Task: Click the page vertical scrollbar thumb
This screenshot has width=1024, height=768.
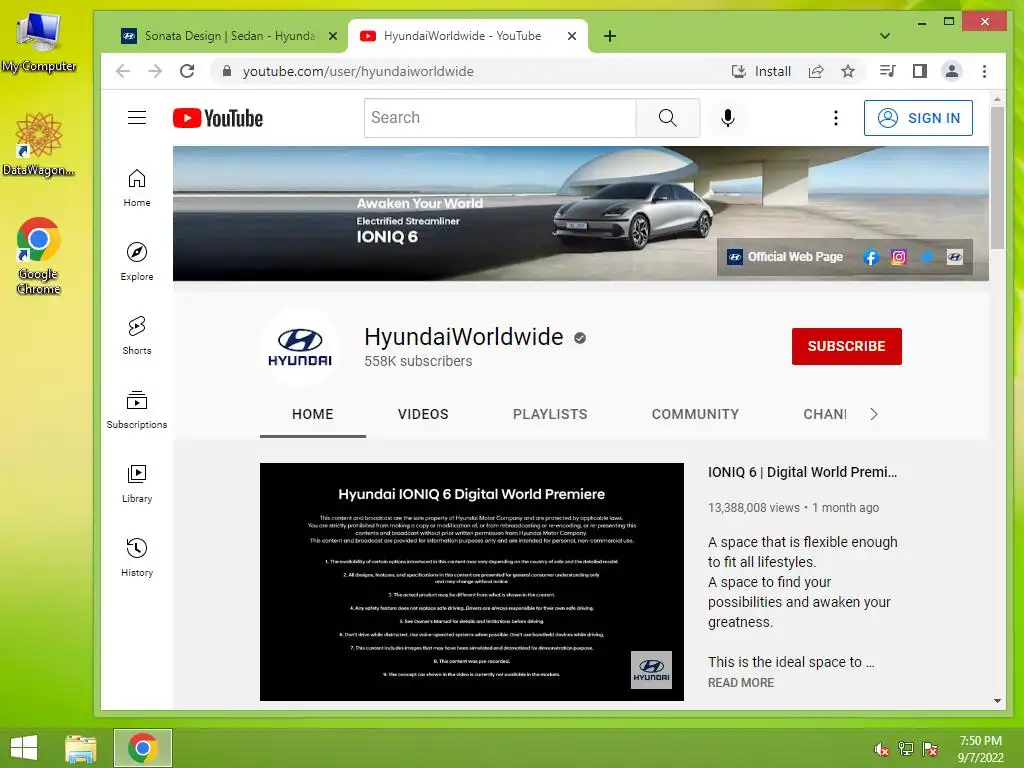Action: 997,178
